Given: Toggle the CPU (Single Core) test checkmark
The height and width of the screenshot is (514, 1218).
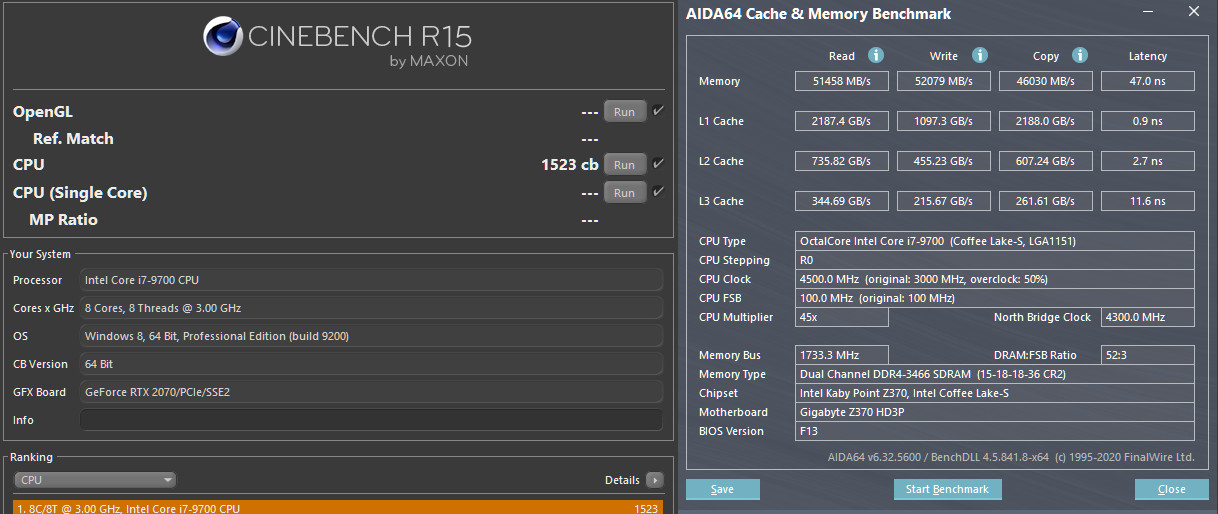Looking at the screenshot, I should (x=658, y=192).
